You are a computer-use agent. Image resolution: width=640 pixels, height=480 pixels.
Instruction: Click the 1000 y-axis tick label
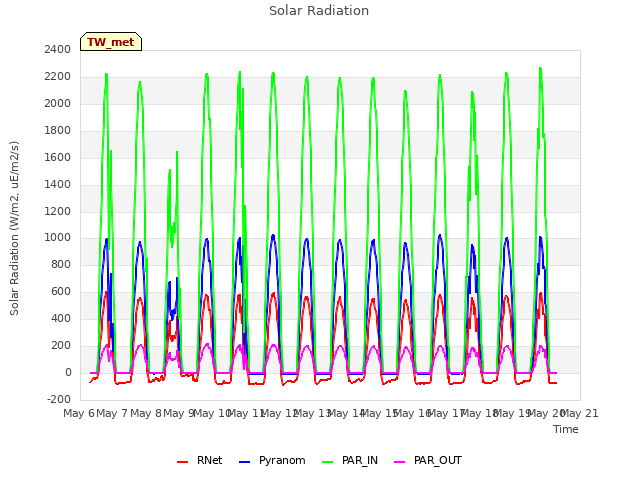pyautogui.click(x=58, y=238)
